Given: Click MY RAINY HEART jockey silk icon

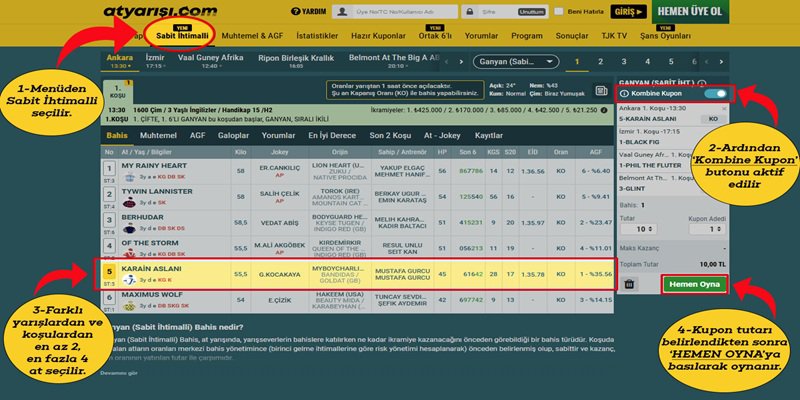Looking at the screenshot, I should 129,177.
